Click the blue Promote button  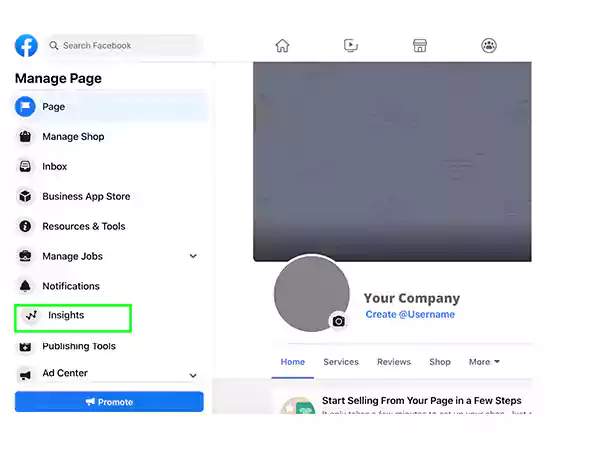[109, 402]
